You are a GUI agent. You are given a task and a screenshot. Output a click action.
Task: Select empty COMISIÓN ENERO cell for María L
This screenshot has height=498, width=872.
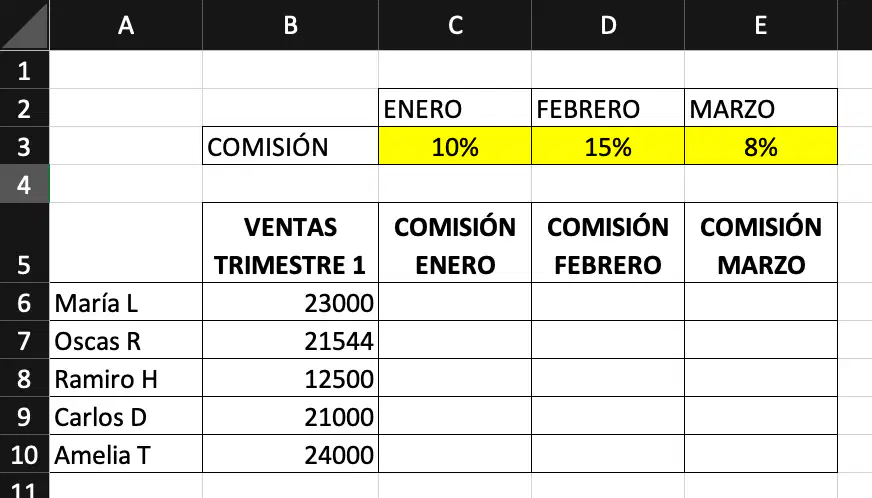[455, 302]
